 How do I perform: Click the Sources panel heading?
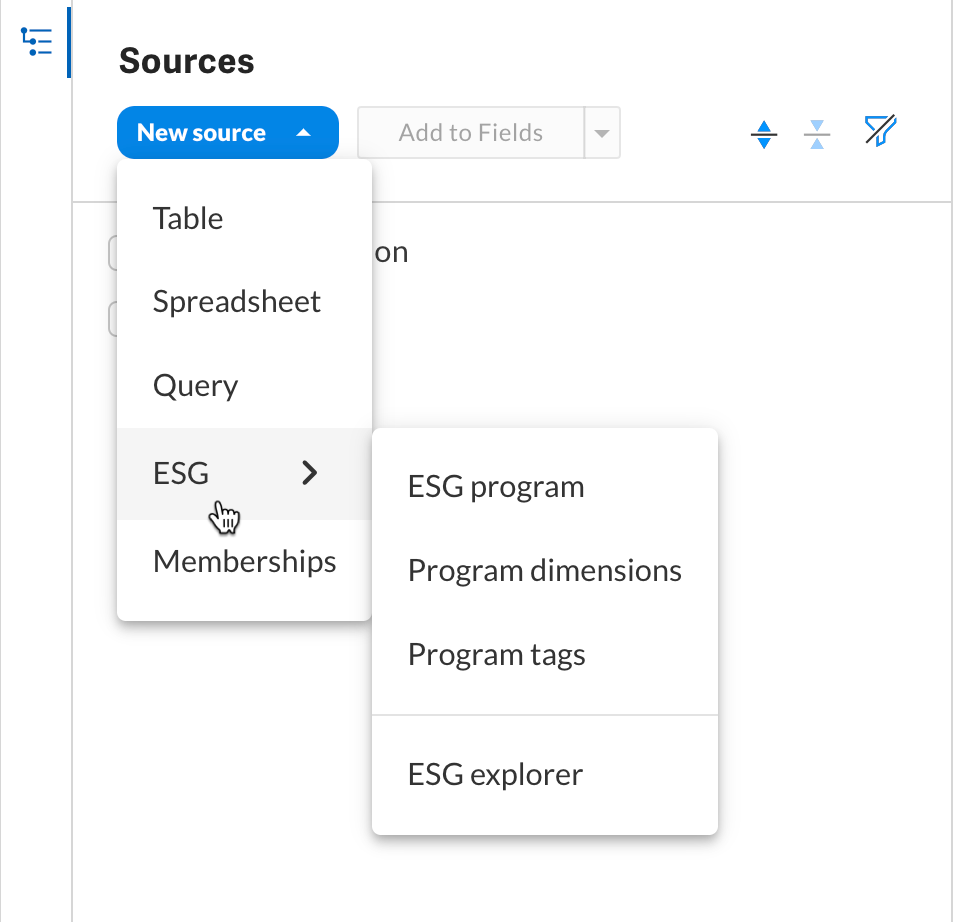tap(186, 61)
